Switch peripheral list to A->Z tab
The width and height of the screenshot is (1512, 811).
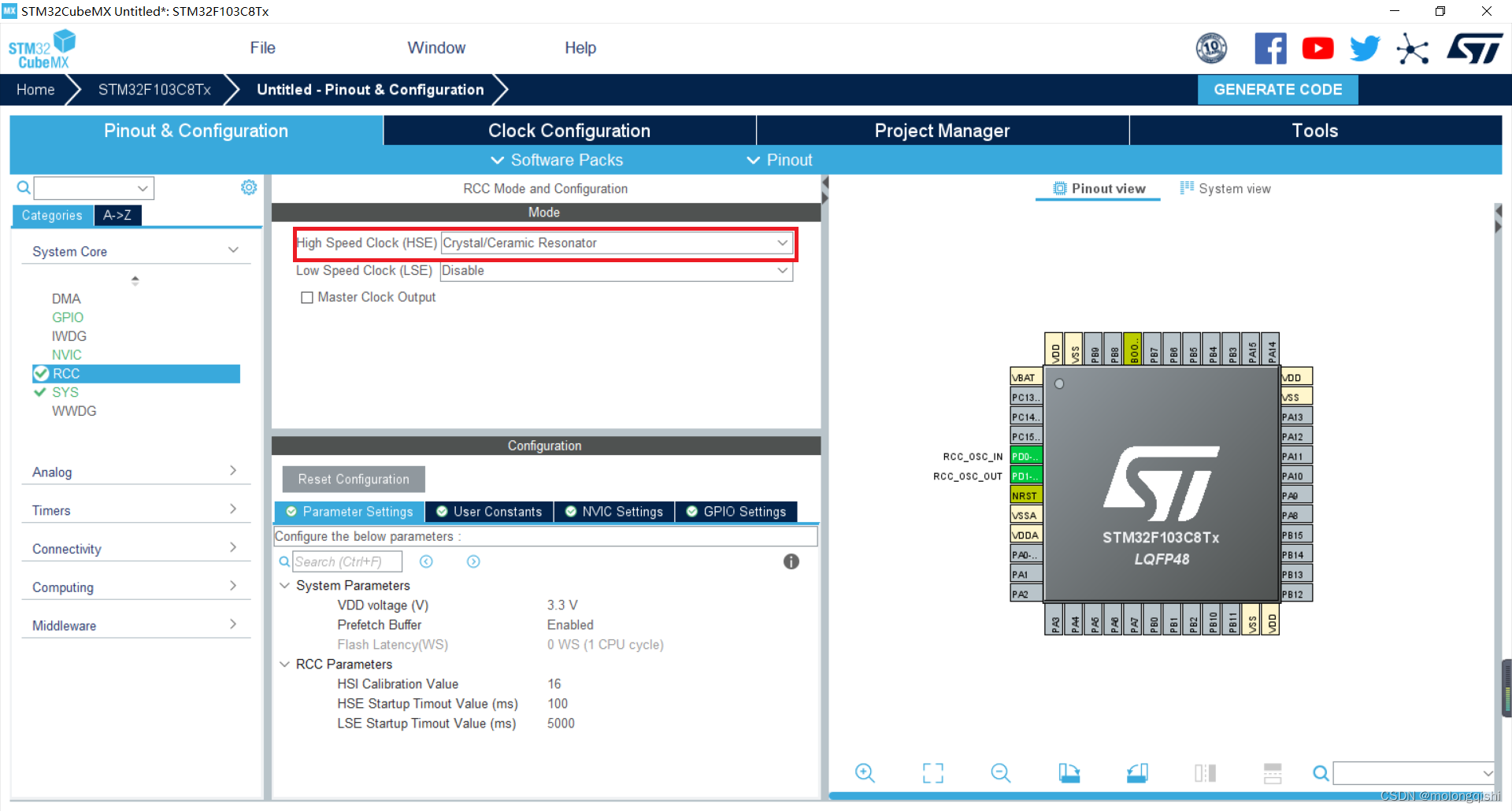point(117,215)
